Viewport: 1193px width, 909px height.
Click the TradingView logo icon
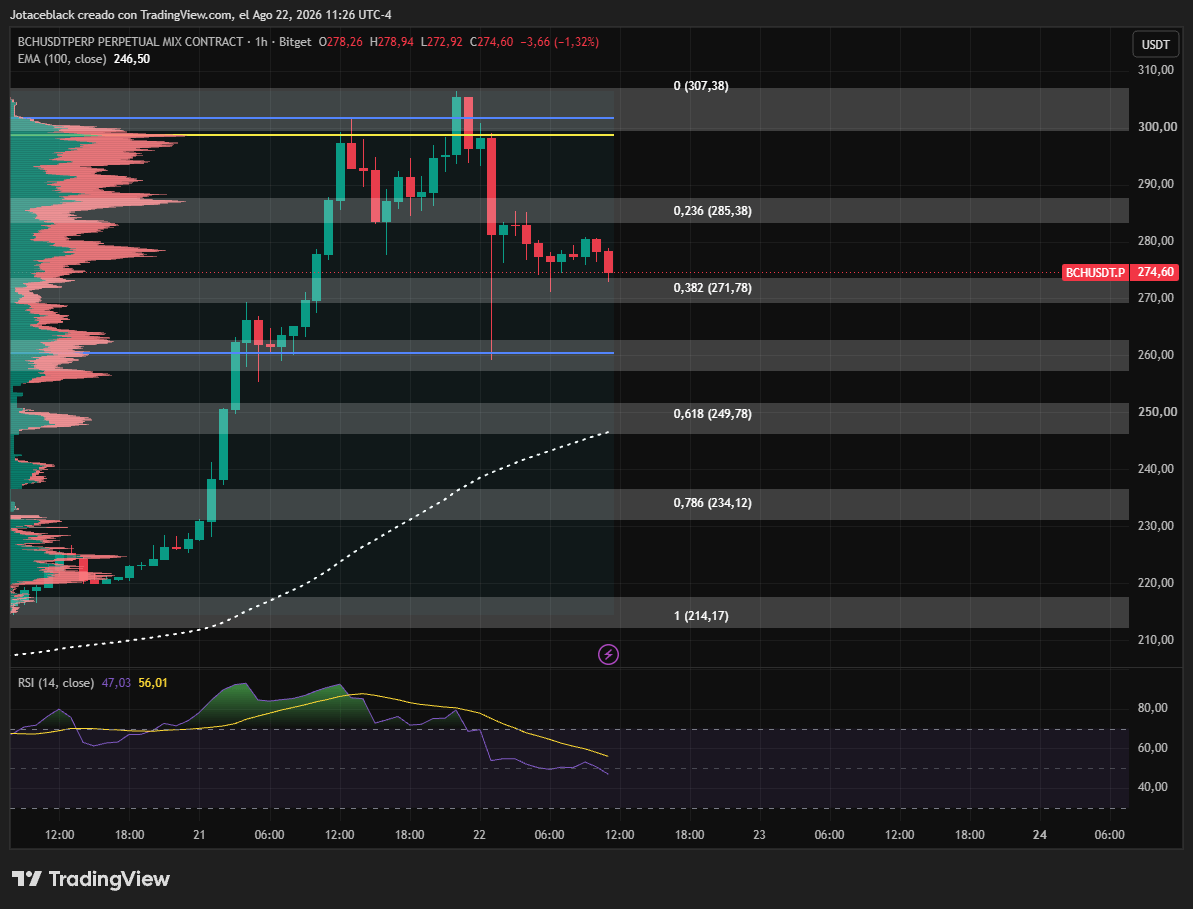[x=27, y=879]
